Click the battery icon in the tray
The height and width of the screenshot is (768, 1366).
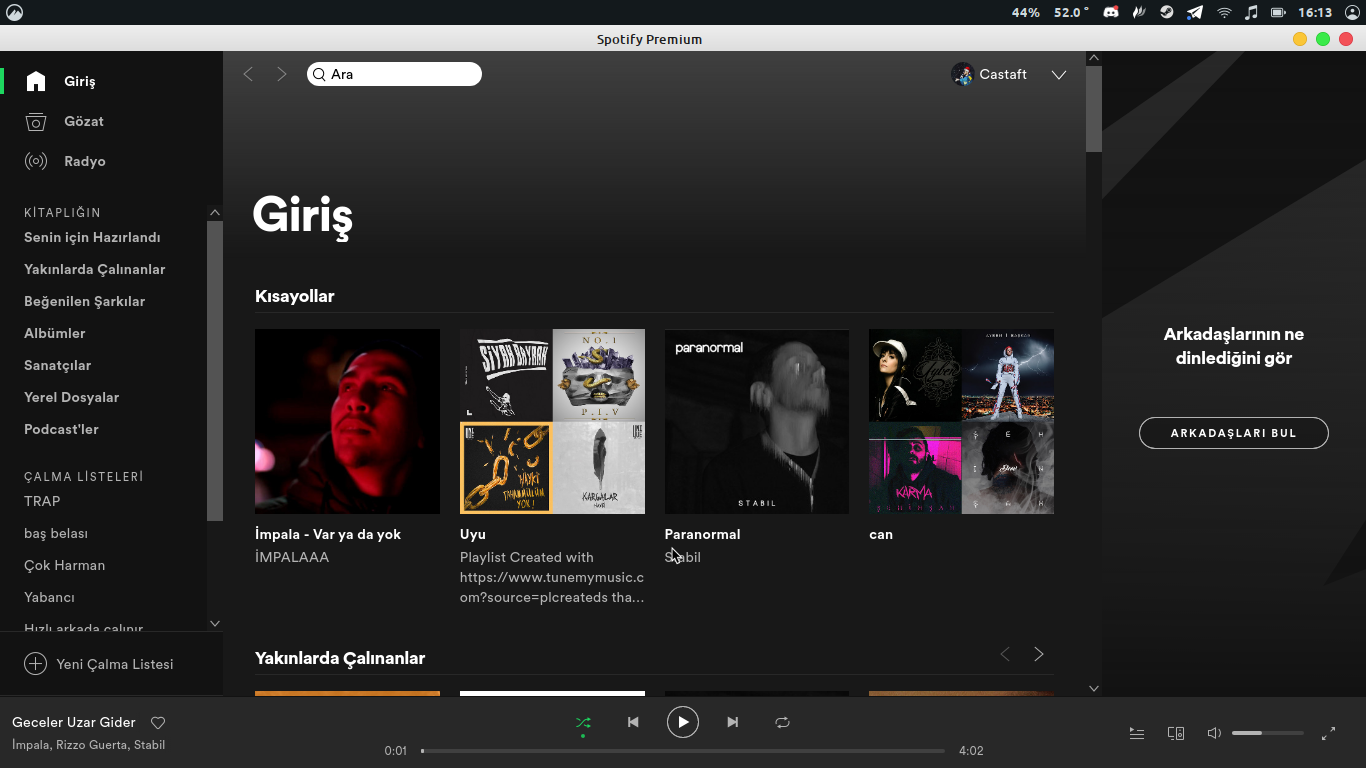pos(1278,12)
